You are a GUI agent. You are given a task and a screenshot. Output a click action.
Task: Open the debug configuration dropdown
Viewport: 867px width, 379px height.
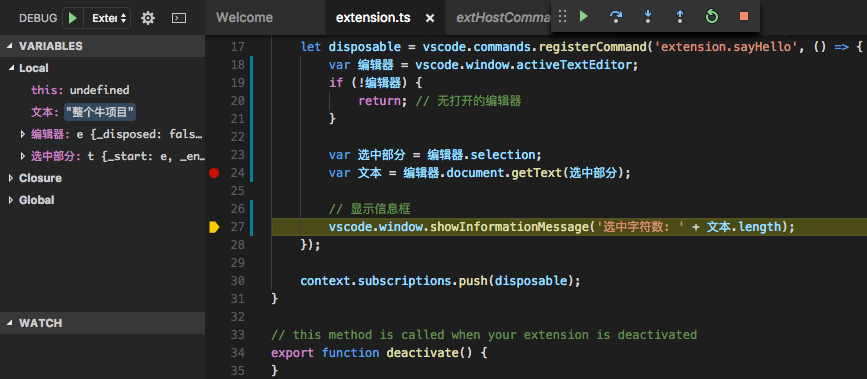pos(108,18)
